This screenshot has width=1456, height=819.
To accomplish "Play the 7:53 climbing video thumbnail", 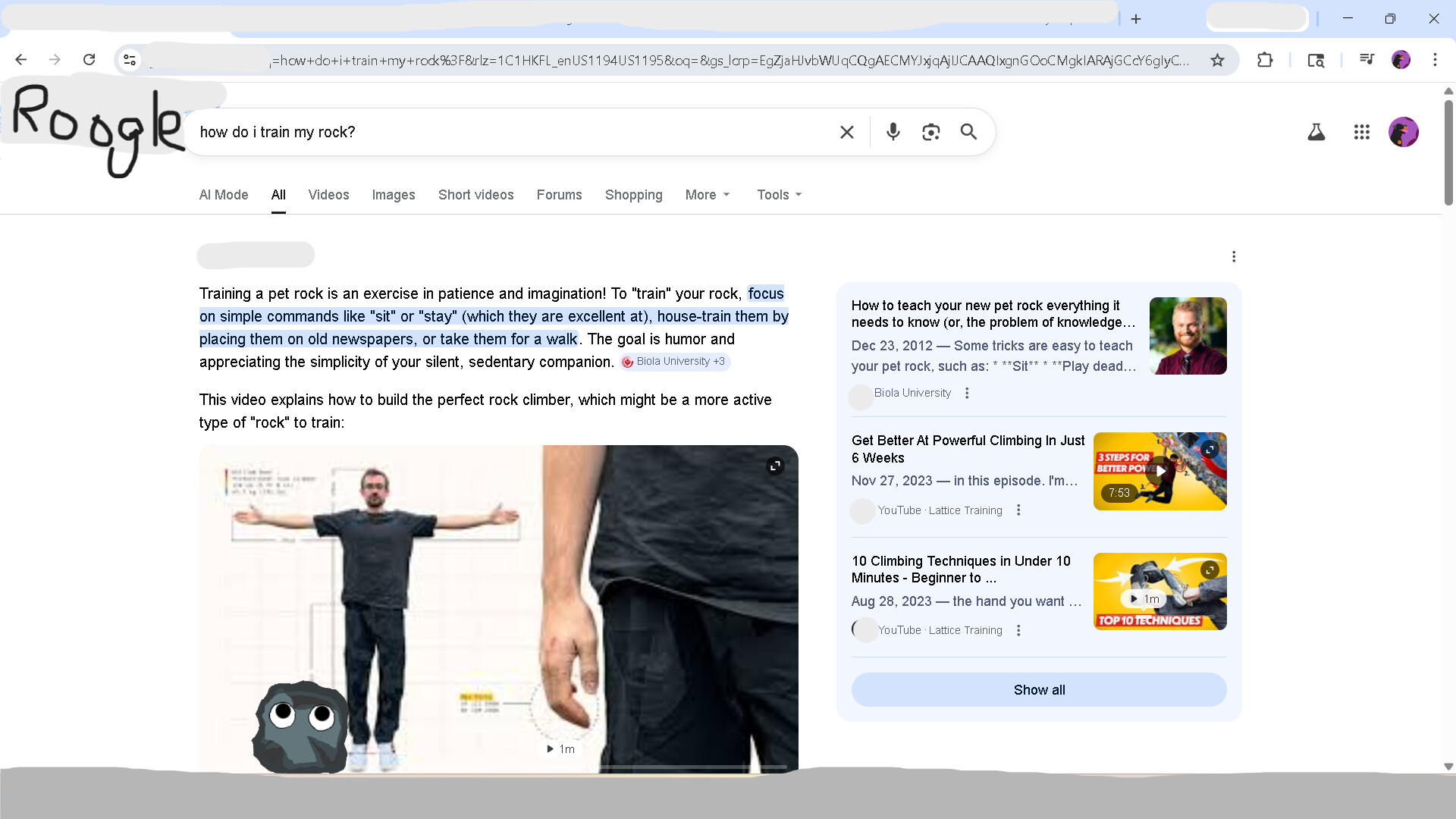I will click(x=1159, y=471).
